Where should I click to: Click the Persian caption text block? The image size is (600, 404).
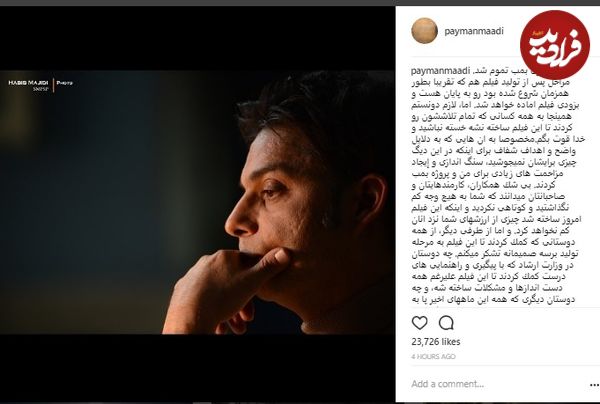[x=496, y=185]
